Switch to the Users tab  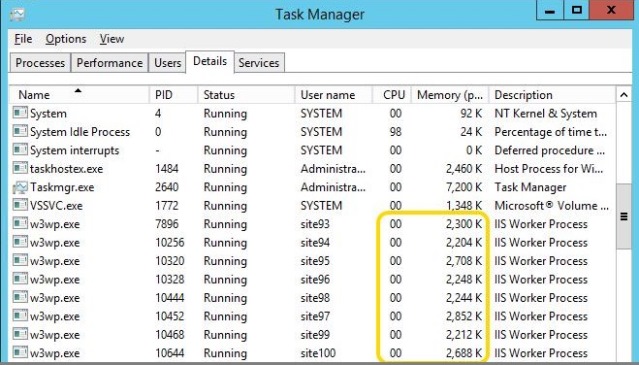pos(167,63)
